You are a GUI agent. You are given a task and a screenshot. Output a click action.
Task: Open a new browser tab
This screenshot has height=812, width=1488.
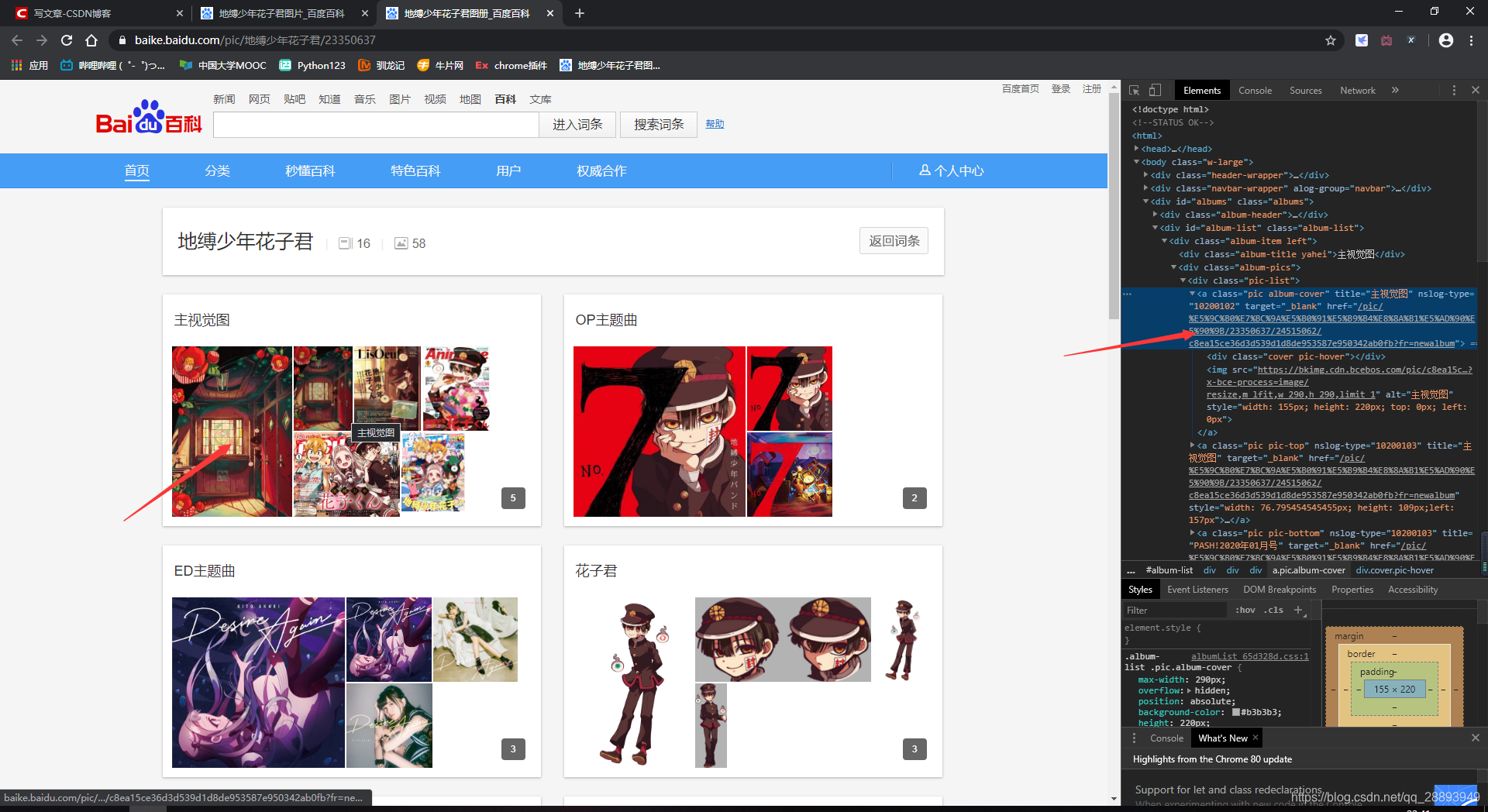tap(580, 13)
